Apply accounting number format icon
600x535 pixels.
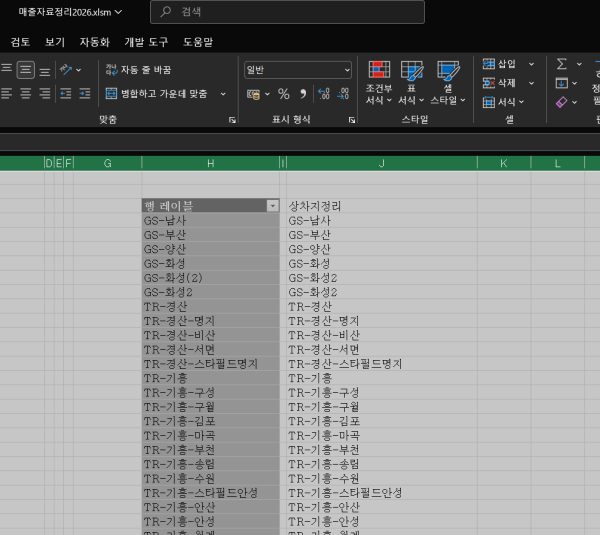[254, 94]
